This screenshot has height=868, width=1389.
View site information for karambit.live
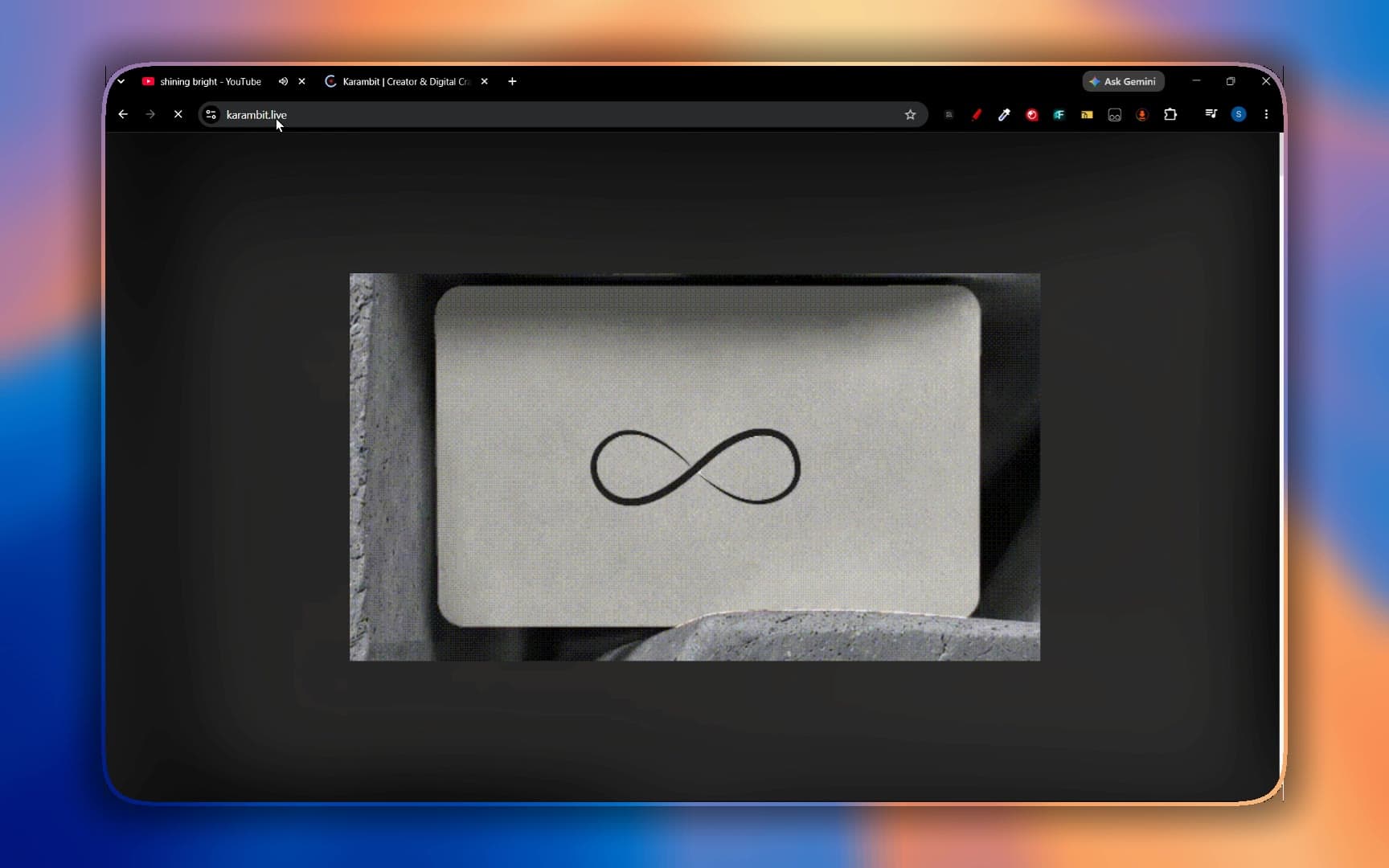pos(211,114)
